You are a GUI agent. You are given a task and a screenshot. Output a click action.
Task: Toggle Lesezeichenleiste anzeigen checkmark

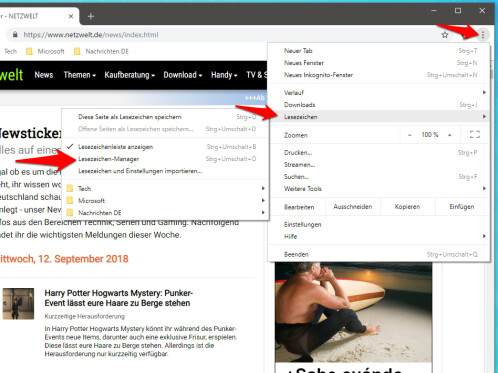coord(165,147)
